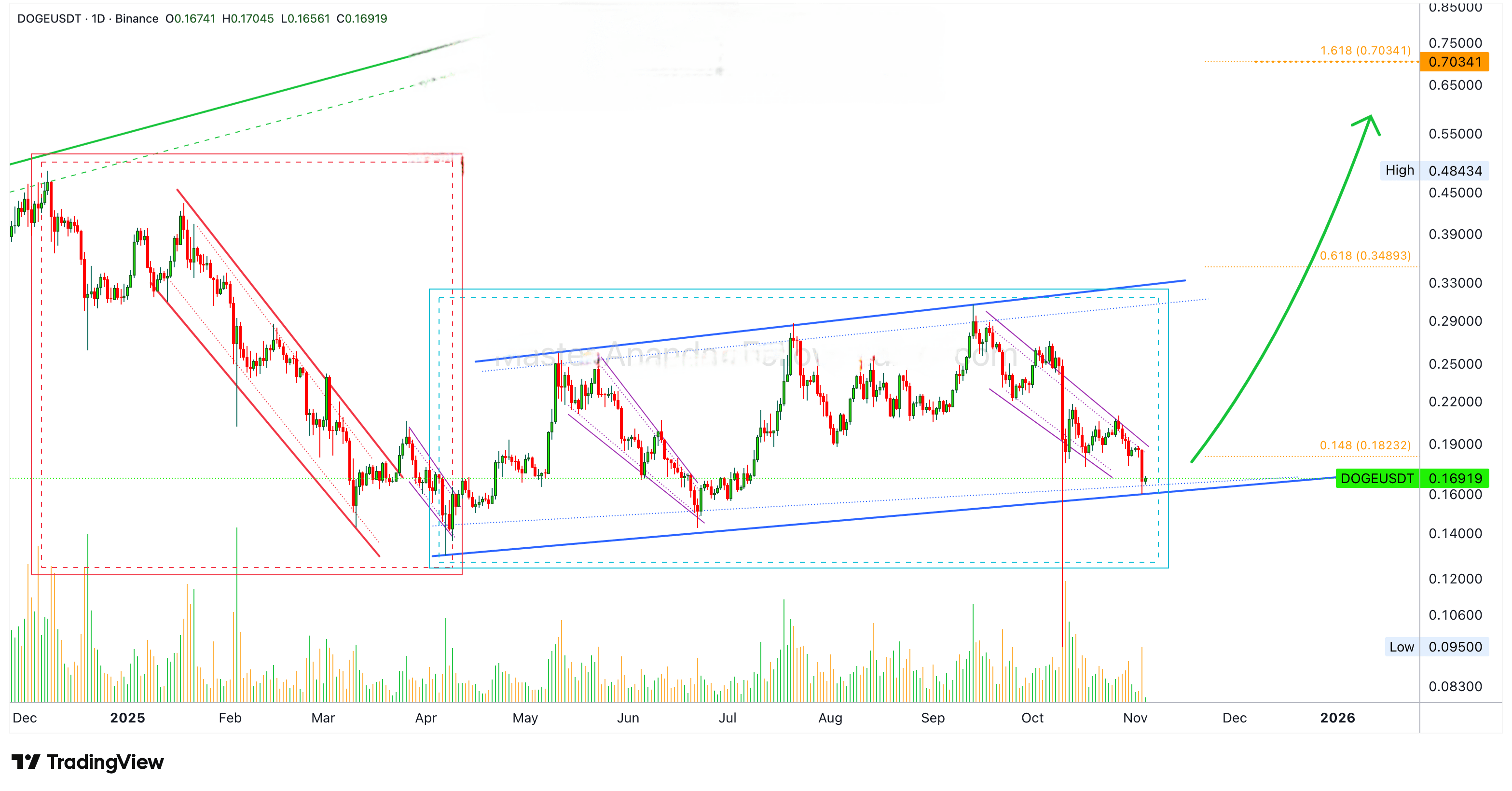1512x791 pixels.
Task: Click the 0.12000 level on price scale
Action: coord(1455,579)
